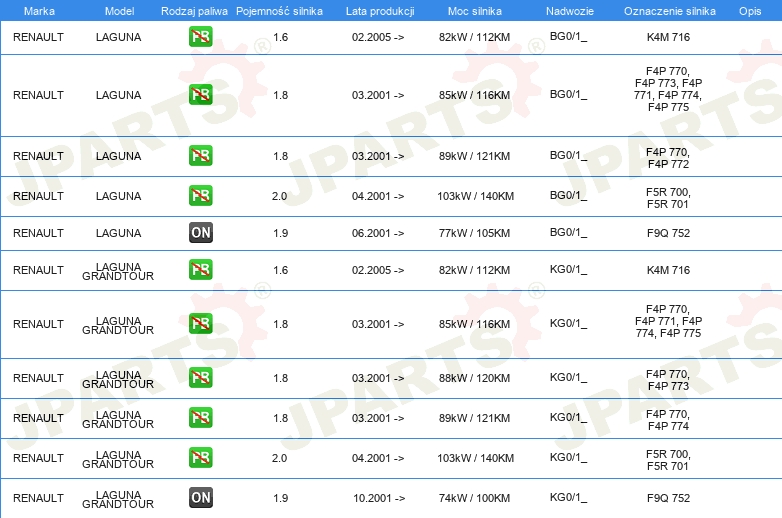Select K4M 716 in the Laguna BG0/1_ row
Viewport: 782px width, 518px height.
point(668,37)
